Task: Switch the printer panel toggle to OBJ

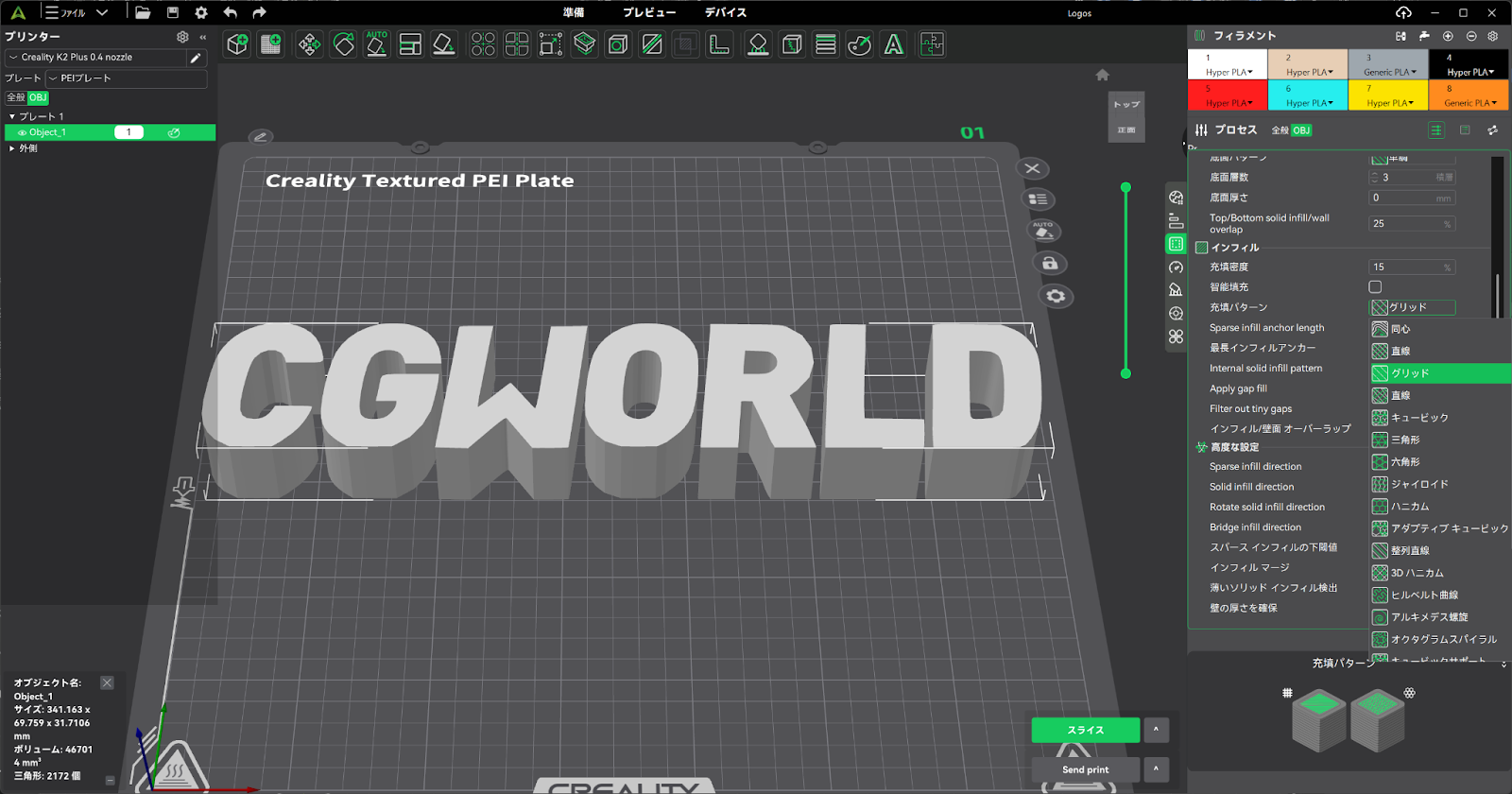Action: pyautogui.click(x=38, y=97)
